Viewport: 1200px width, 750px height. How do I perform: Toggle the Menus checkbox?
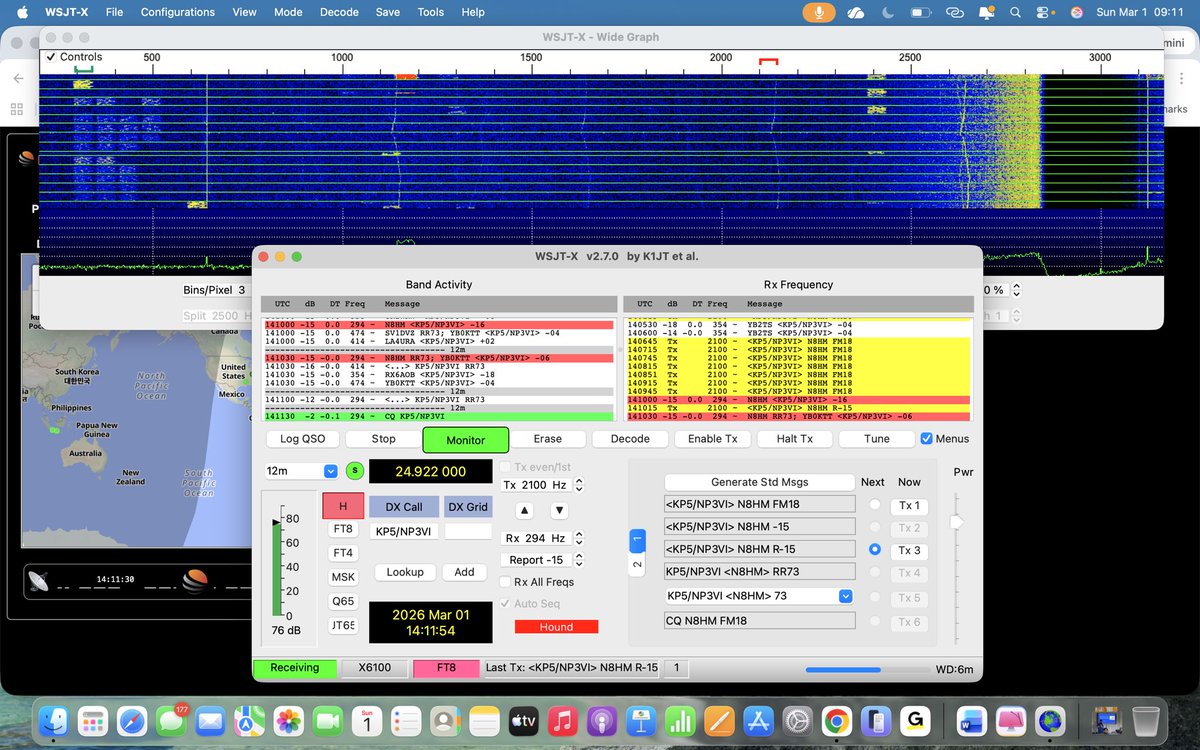(926, 438)
